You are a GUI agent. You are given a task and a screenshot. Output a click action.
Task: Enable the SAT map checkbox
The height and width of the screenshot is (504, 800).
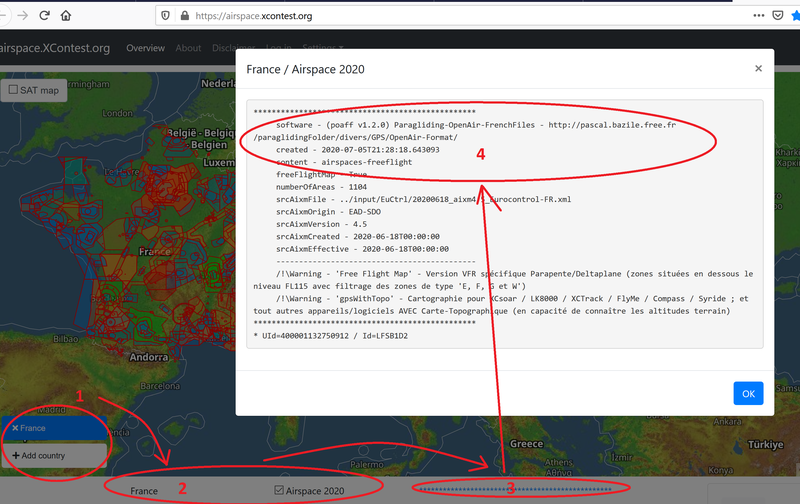pos(13,89)
